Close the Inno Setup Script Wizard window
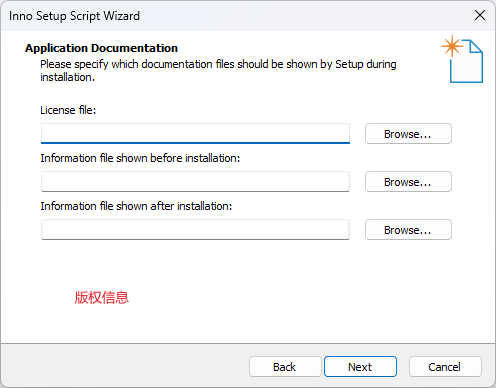496x388 pixels. tap(480, 15)
